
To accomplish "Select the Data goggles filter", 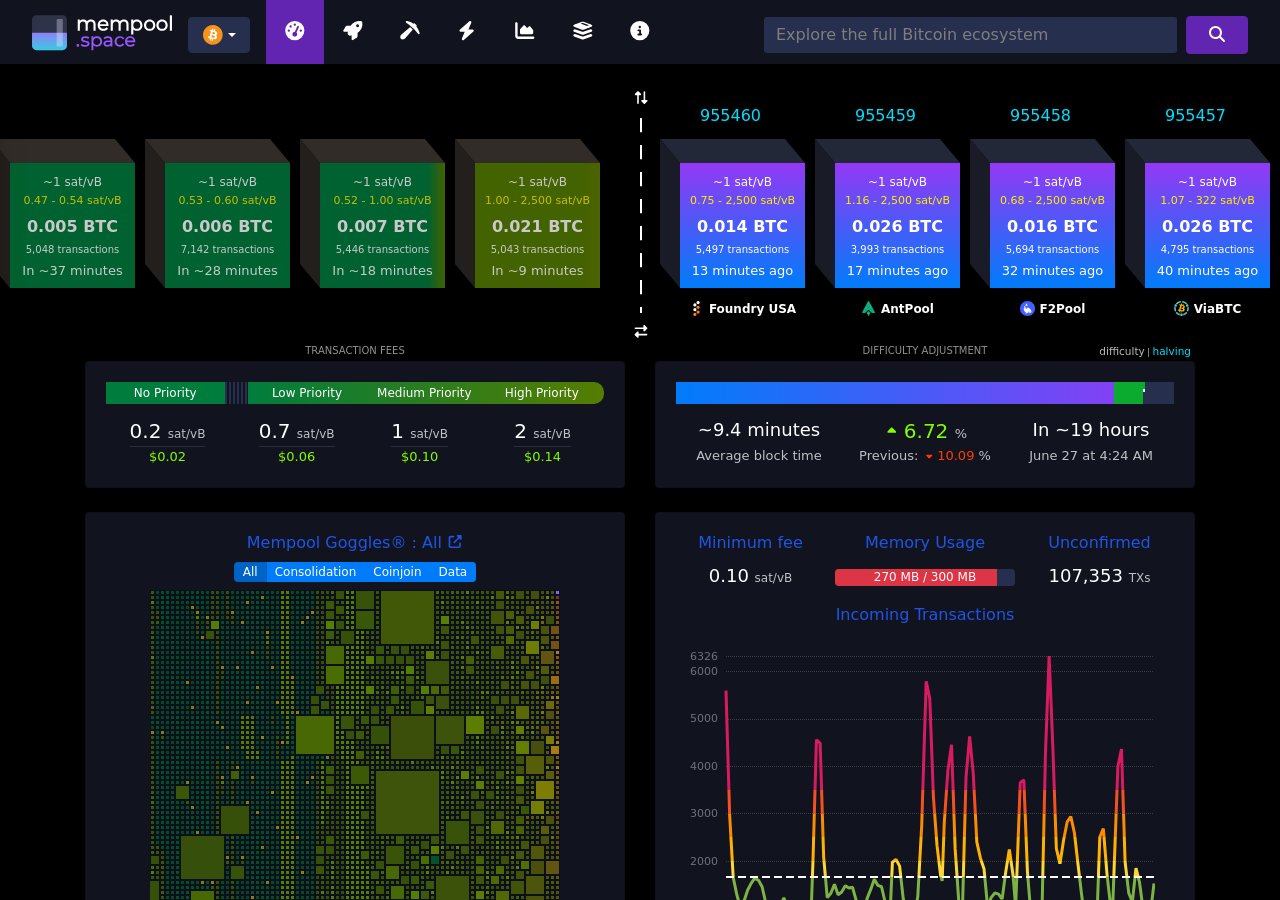I will coord(453,572).
